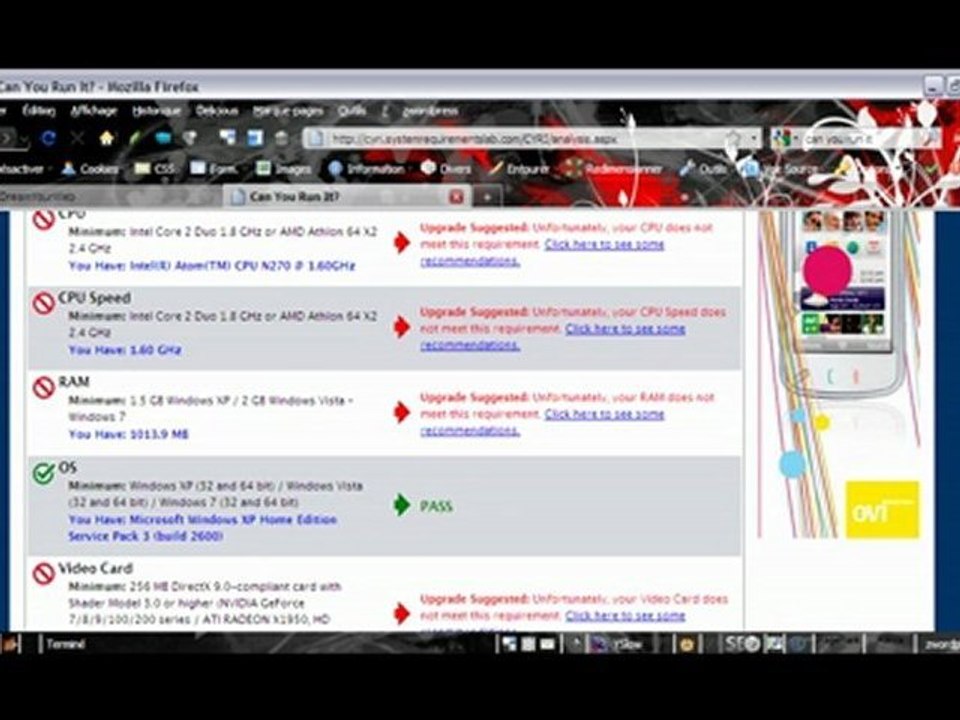The width and height of the screenshot is (960, 720).
Task: Open the address bar history dropdown arrow
Action: (754, 139)
